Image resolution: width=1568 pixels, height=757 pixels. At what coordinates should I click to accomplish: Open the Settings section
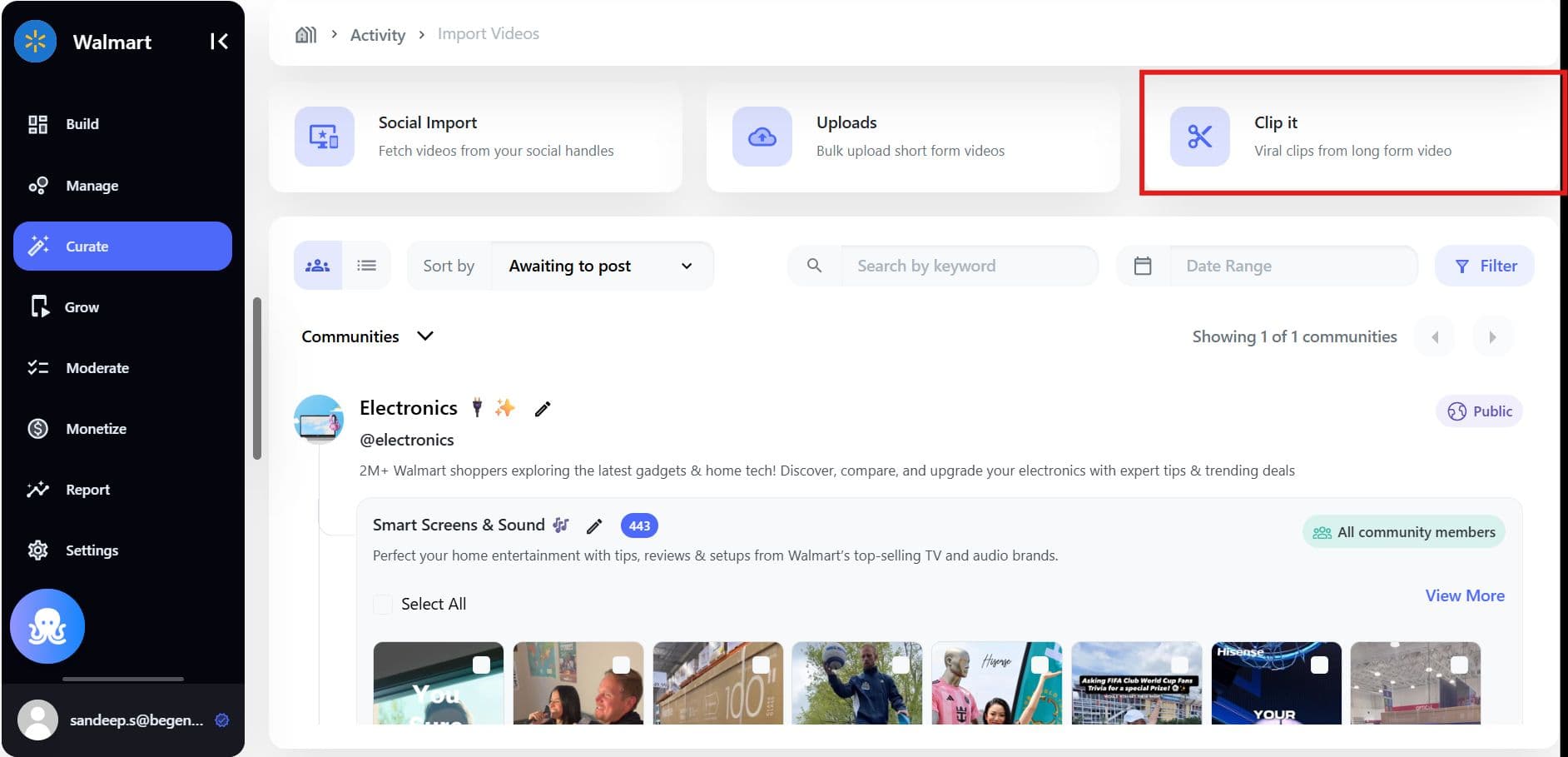pos(122,550)
